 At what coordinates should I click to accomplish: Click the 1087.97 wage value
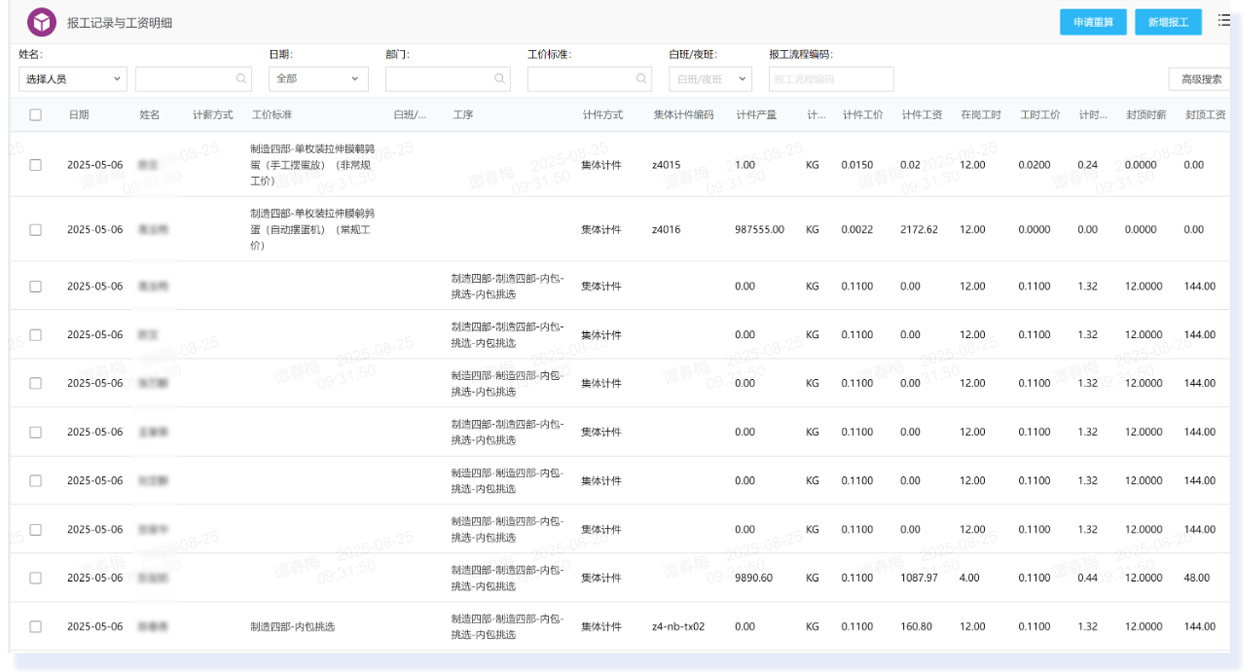tap(919, 578)
